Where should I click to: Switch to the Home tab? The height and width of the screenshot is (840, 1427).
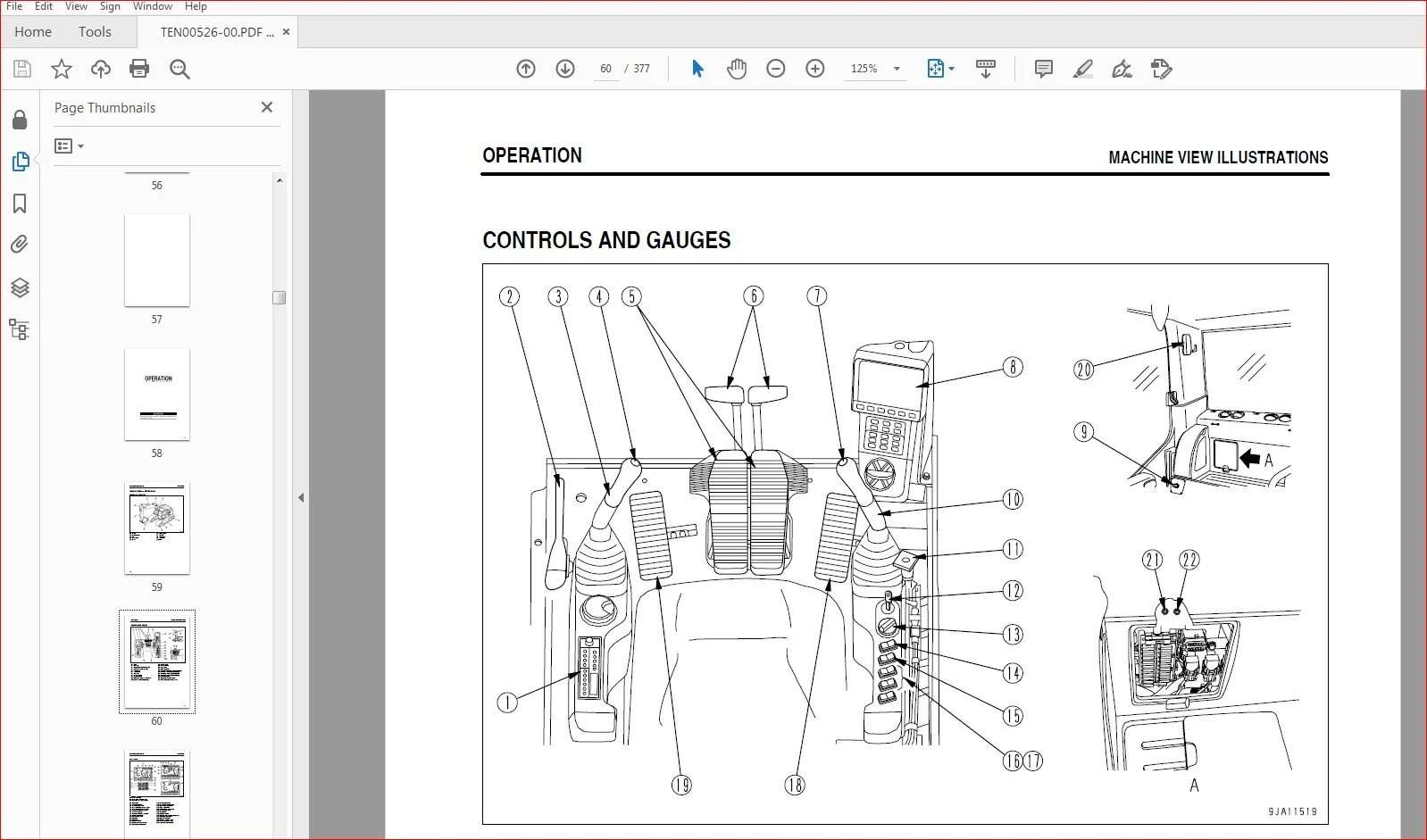coord(33,32)
